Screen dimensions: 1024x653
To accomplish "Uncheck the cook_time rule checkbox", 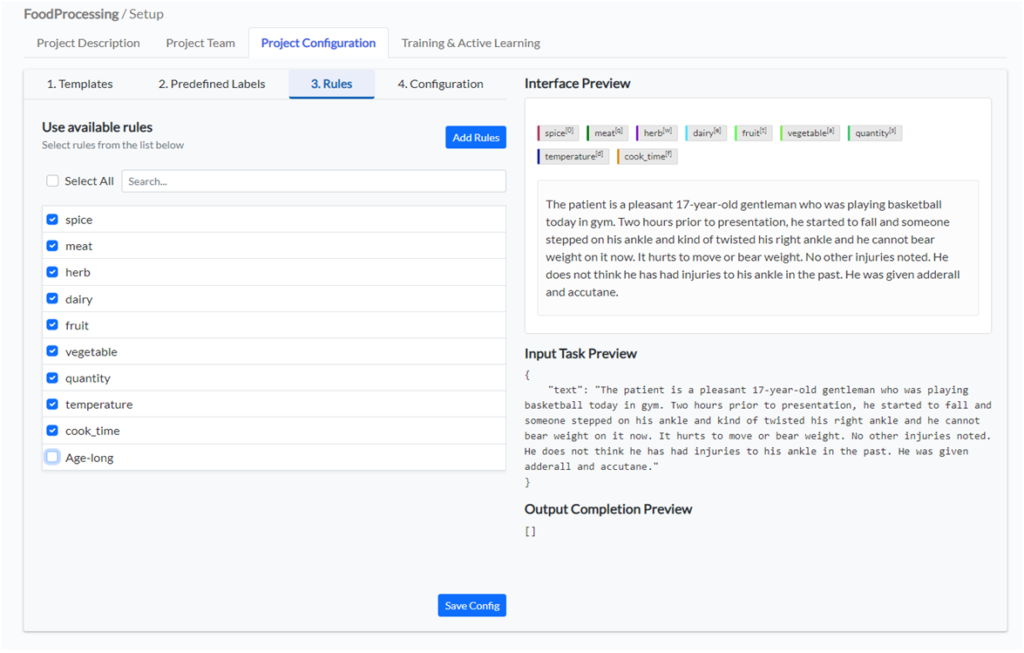I will (x=52, y=430).
